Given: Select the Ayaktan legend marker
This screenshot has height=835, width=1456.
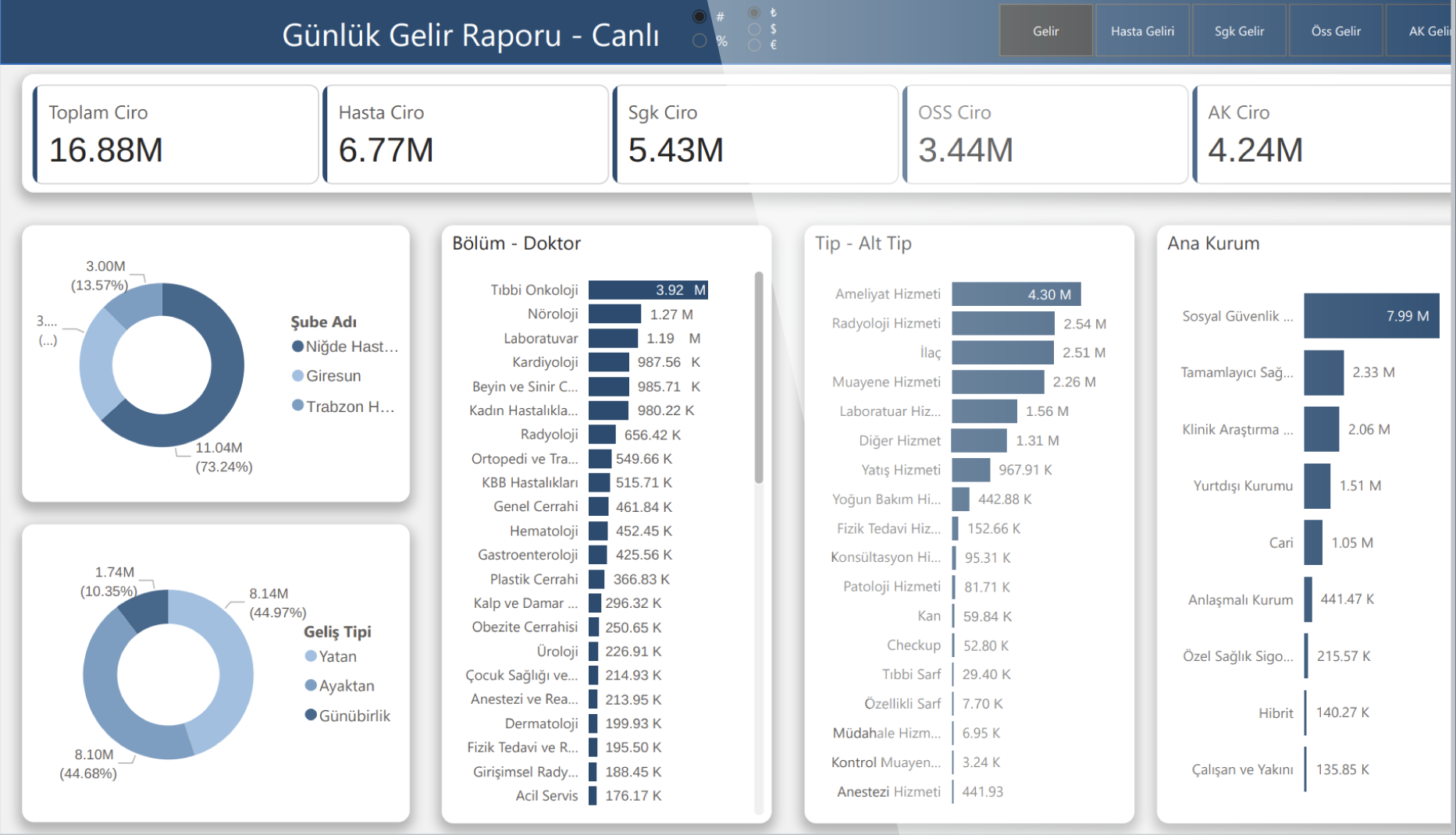Looking at the screenshot, I should tap(311, 686).
